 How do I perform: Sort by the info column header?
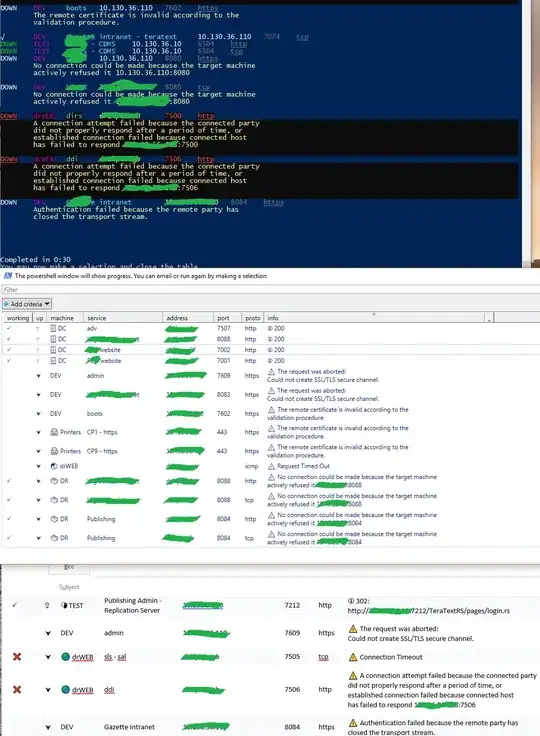[374, 318]
